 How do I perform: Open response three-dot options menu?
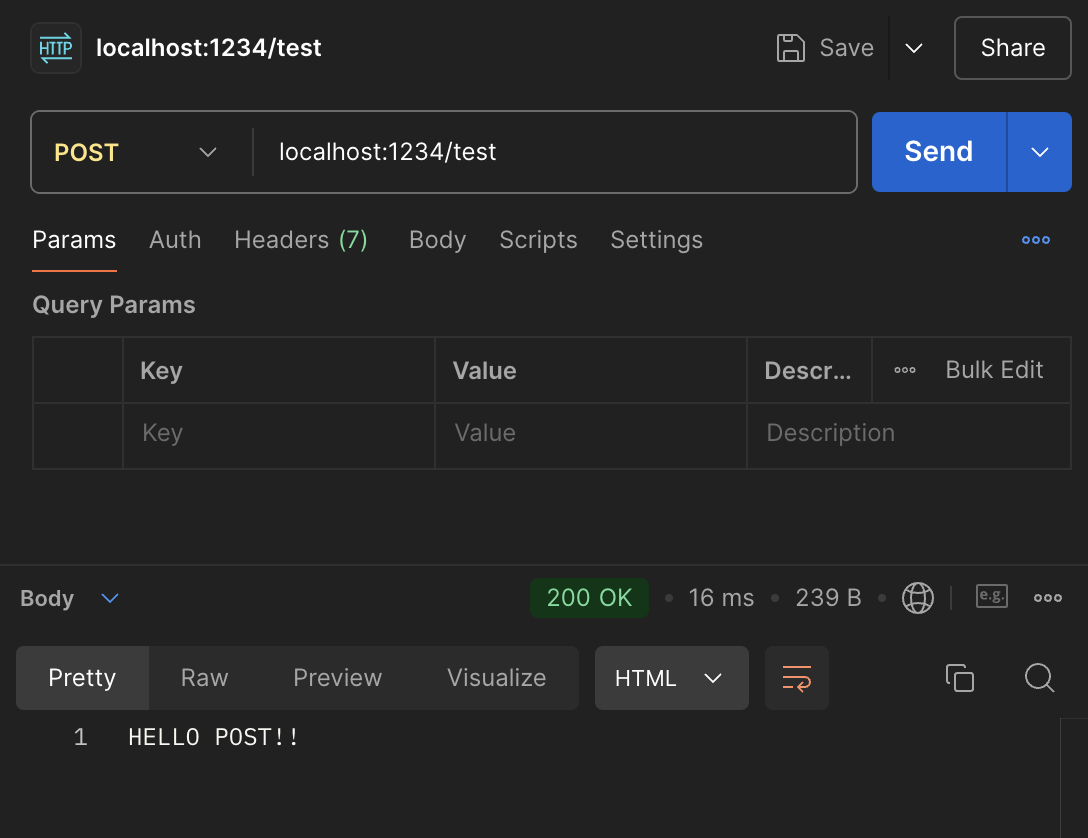click(1047, 598)
